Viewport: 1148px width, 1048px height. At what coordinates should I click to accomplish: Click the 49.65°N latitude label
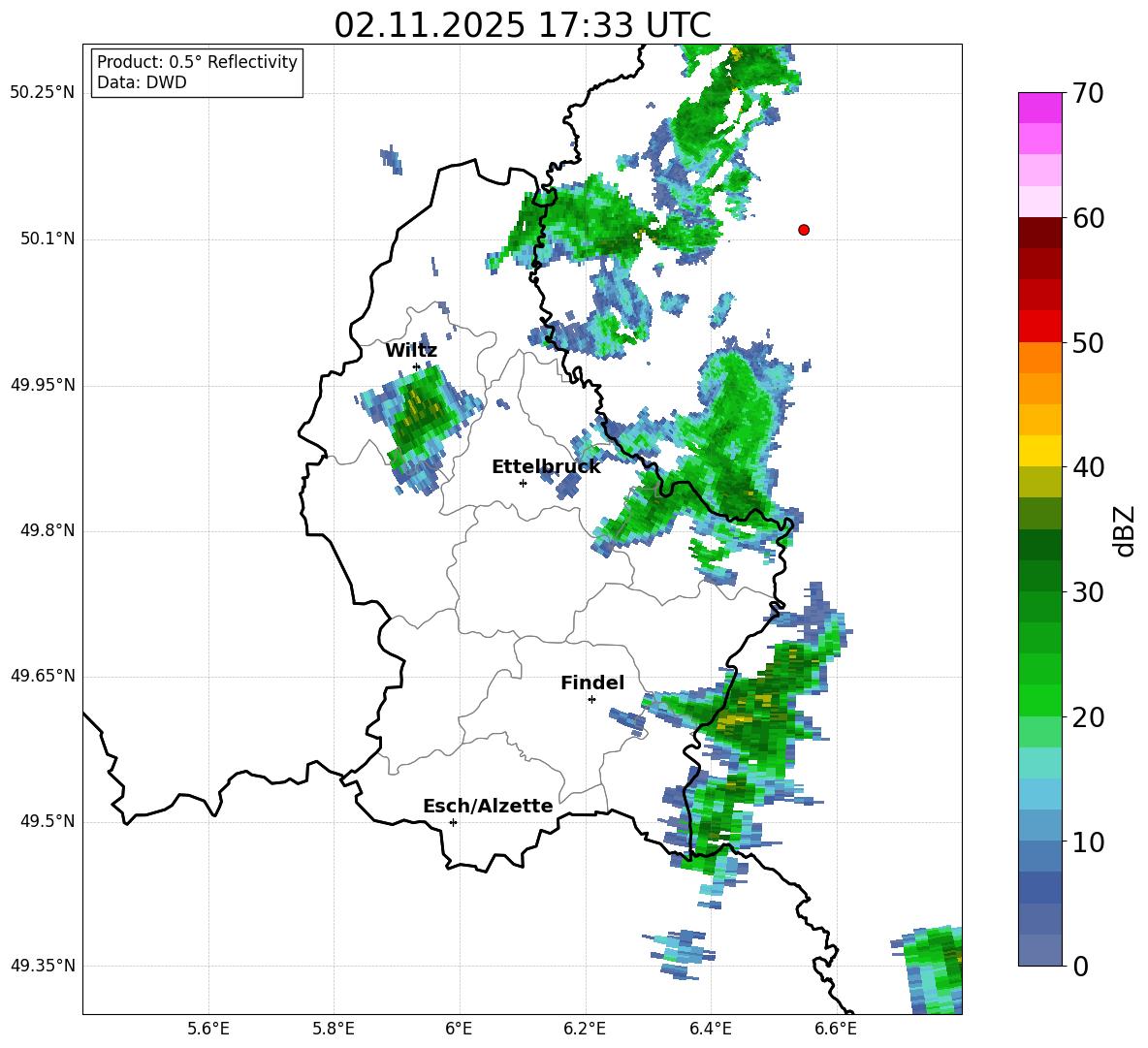tap(43, 676)
